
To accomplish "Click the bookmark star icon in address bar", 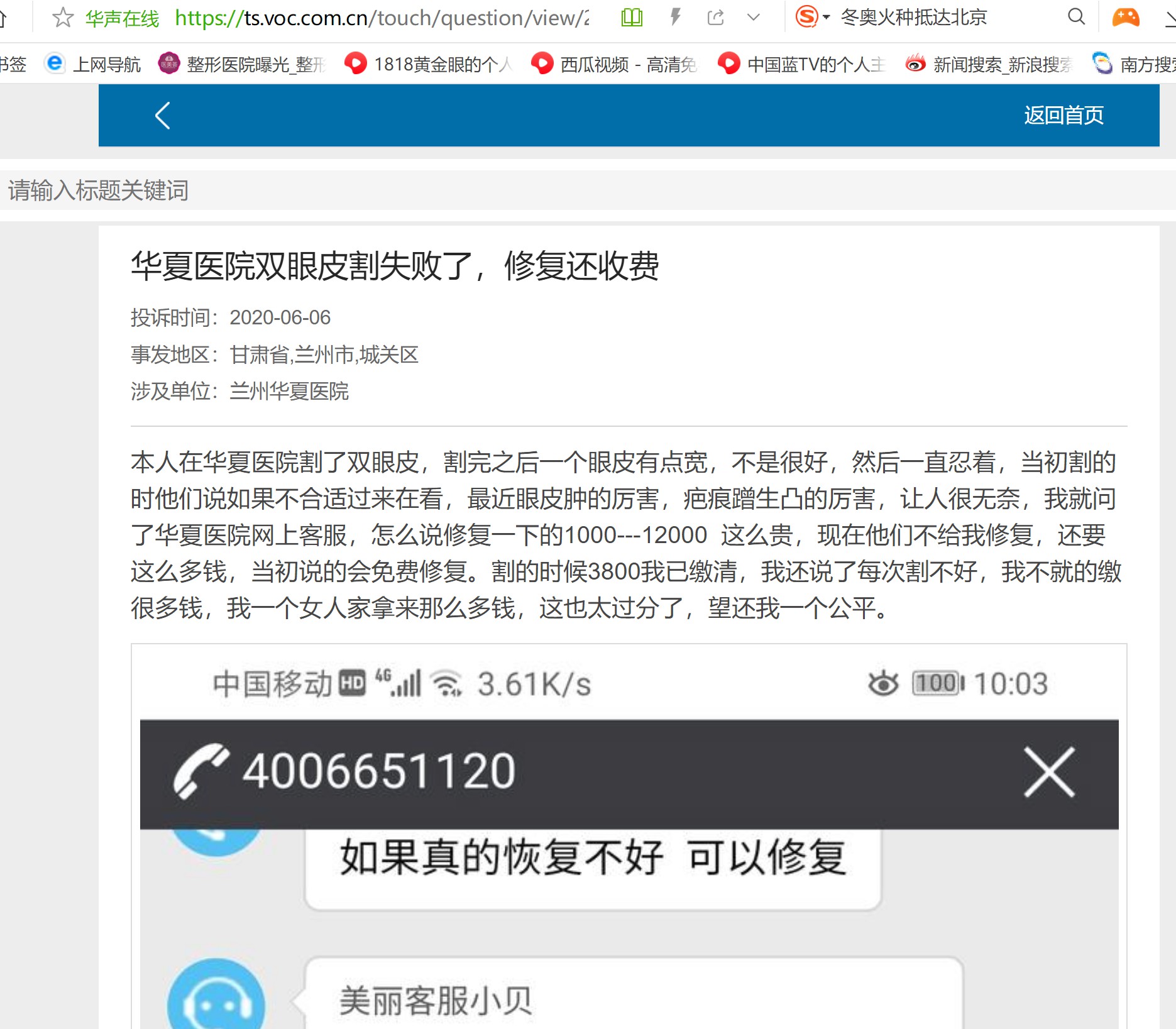I will [x=63, y=18].
